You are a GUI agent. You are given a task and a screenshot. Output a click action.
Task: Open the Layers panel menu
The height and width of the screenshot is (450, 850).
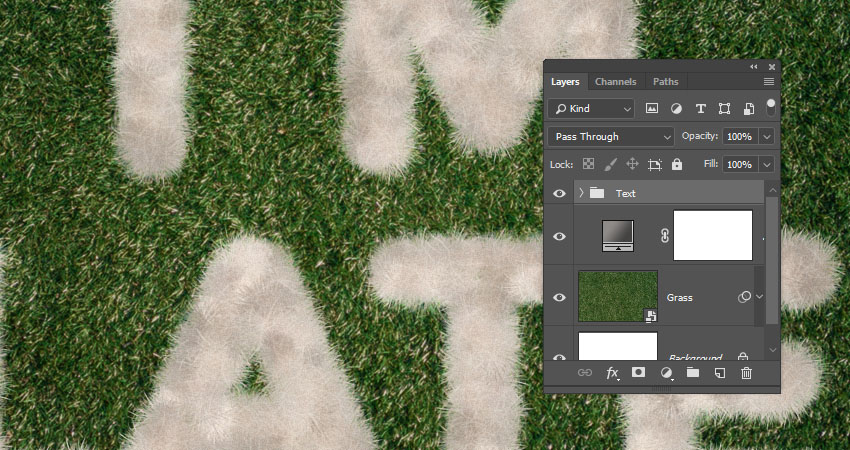(x=769, y=81)
